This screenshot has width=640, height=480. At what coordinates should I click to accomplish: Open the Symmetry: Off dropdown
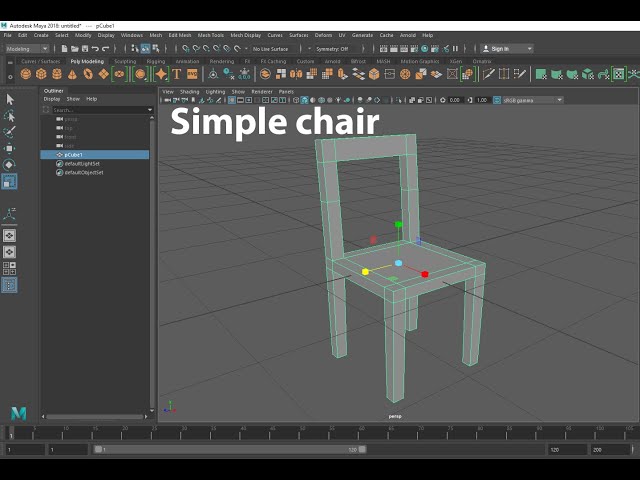tap(333, 49)
